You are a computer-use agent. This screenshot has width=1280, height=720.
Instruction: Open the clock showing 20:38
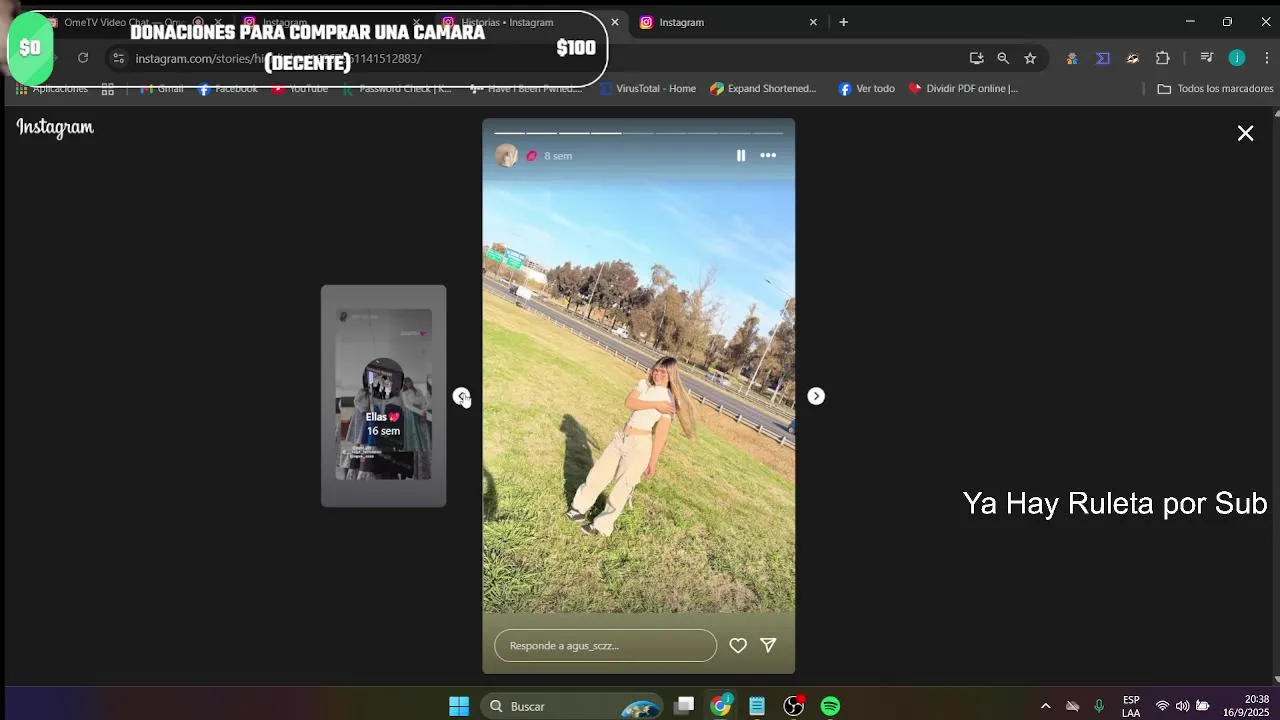(x=1245, y=706)
